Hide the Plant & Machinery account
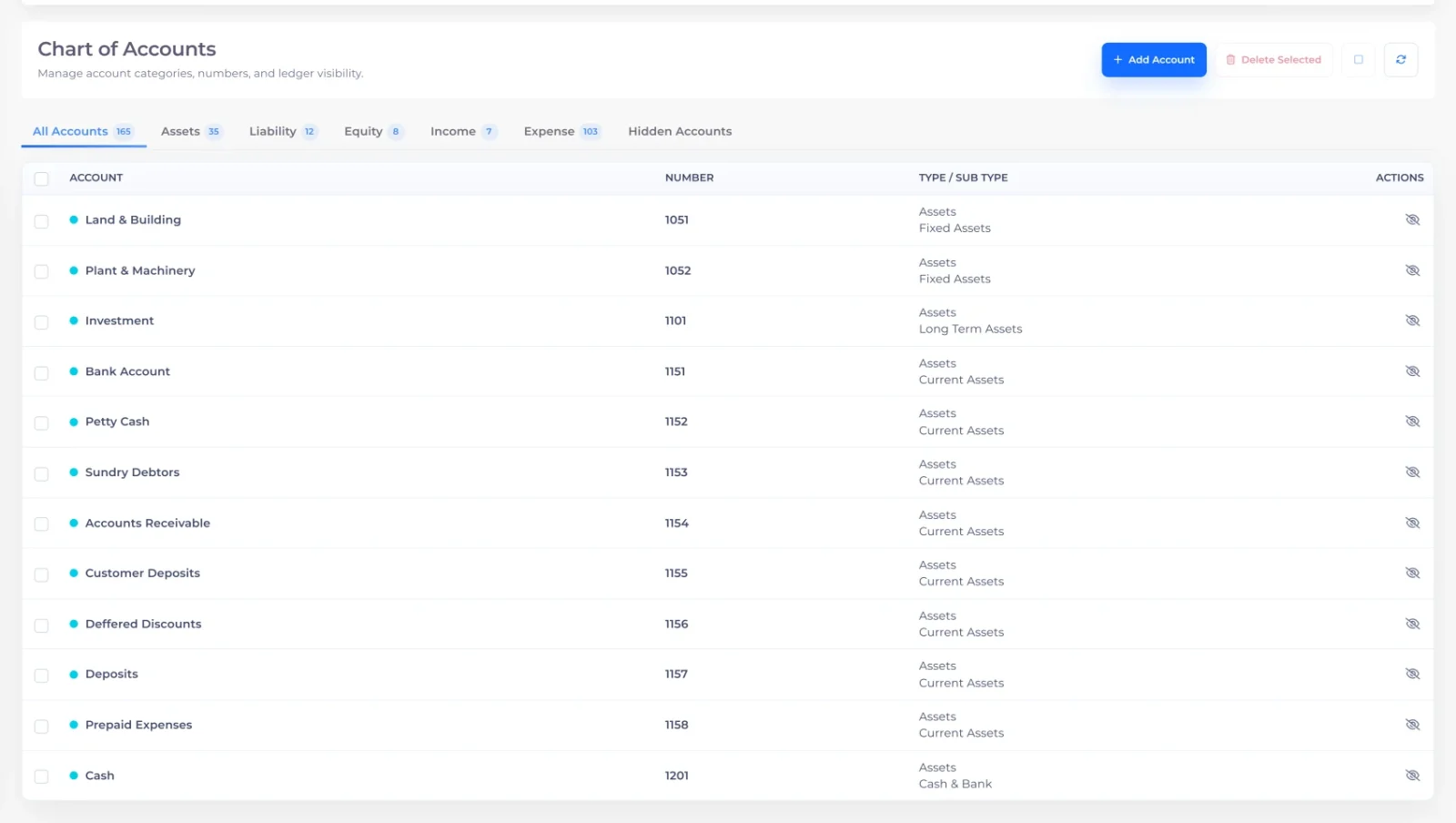Screen dimensions: 1456x823 (1412, 270)
